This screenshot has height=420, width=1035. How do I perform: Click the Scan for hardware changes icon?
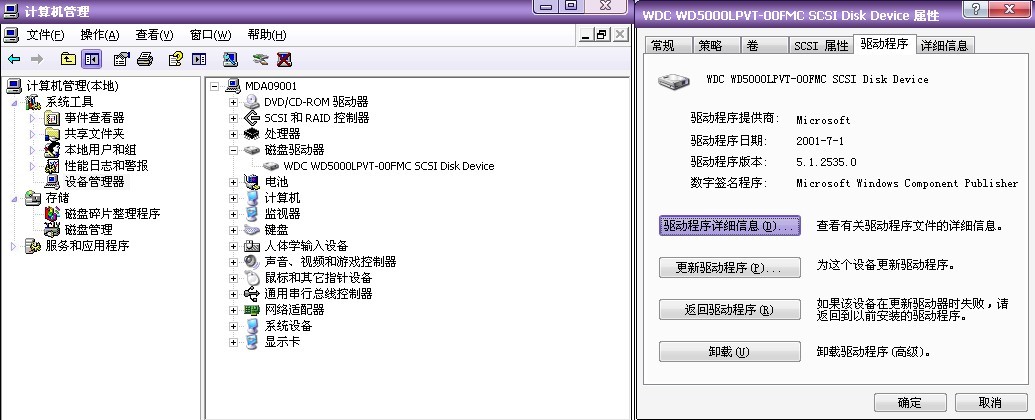click(230, 59)
